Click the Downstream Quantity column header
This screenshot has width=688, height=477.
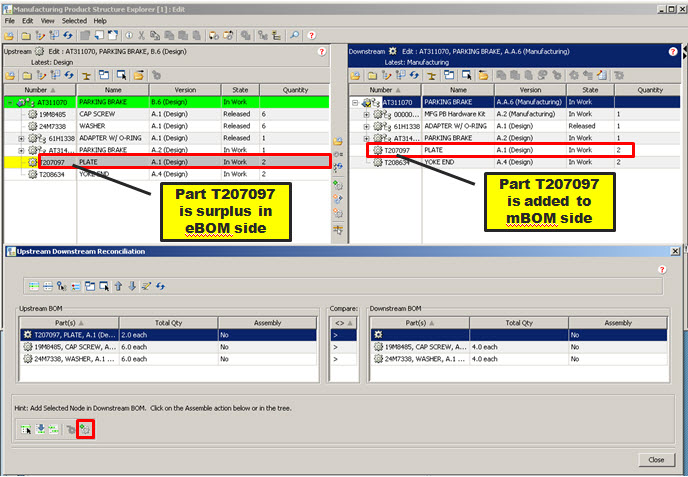click(649, 90)
